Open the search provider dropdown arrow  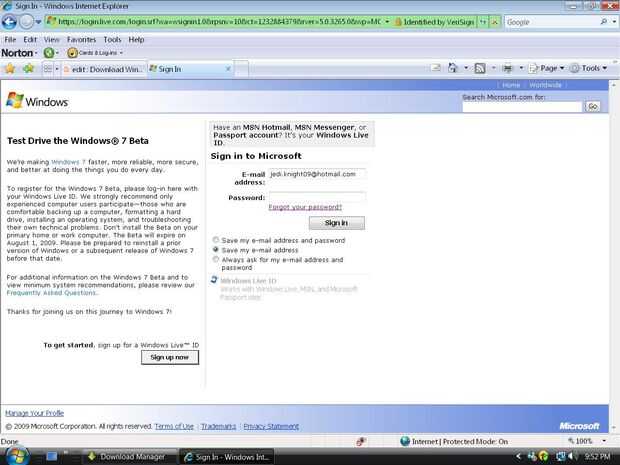coord(614,22)
